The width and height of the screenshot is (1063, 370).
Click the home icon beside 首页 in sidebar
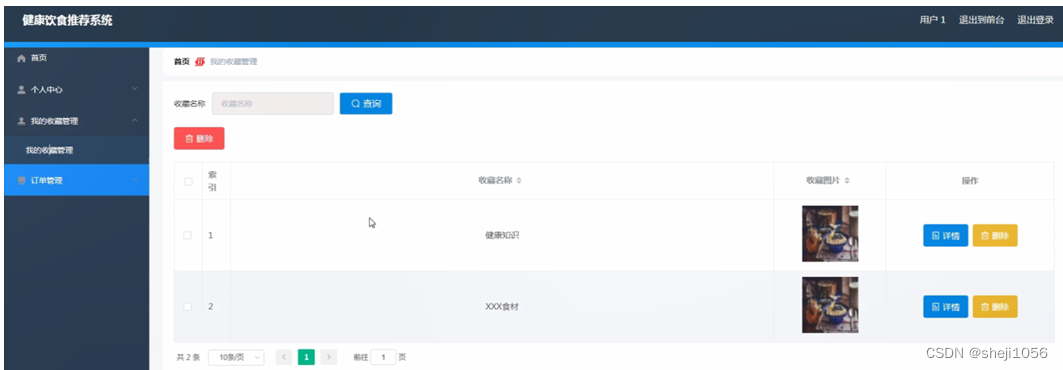coord(21,58)
